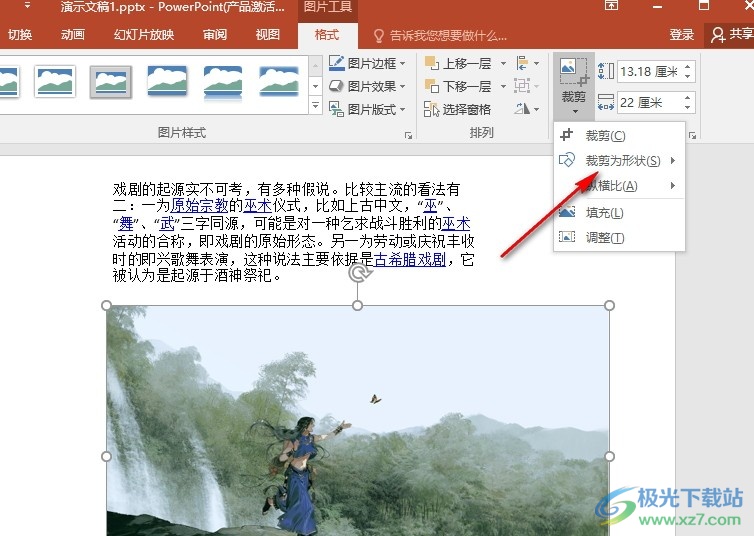Open the first 巫术 hyperlink after 原始宗教的
This screenshot has height=536, width=754.
[x=258, y=206]
